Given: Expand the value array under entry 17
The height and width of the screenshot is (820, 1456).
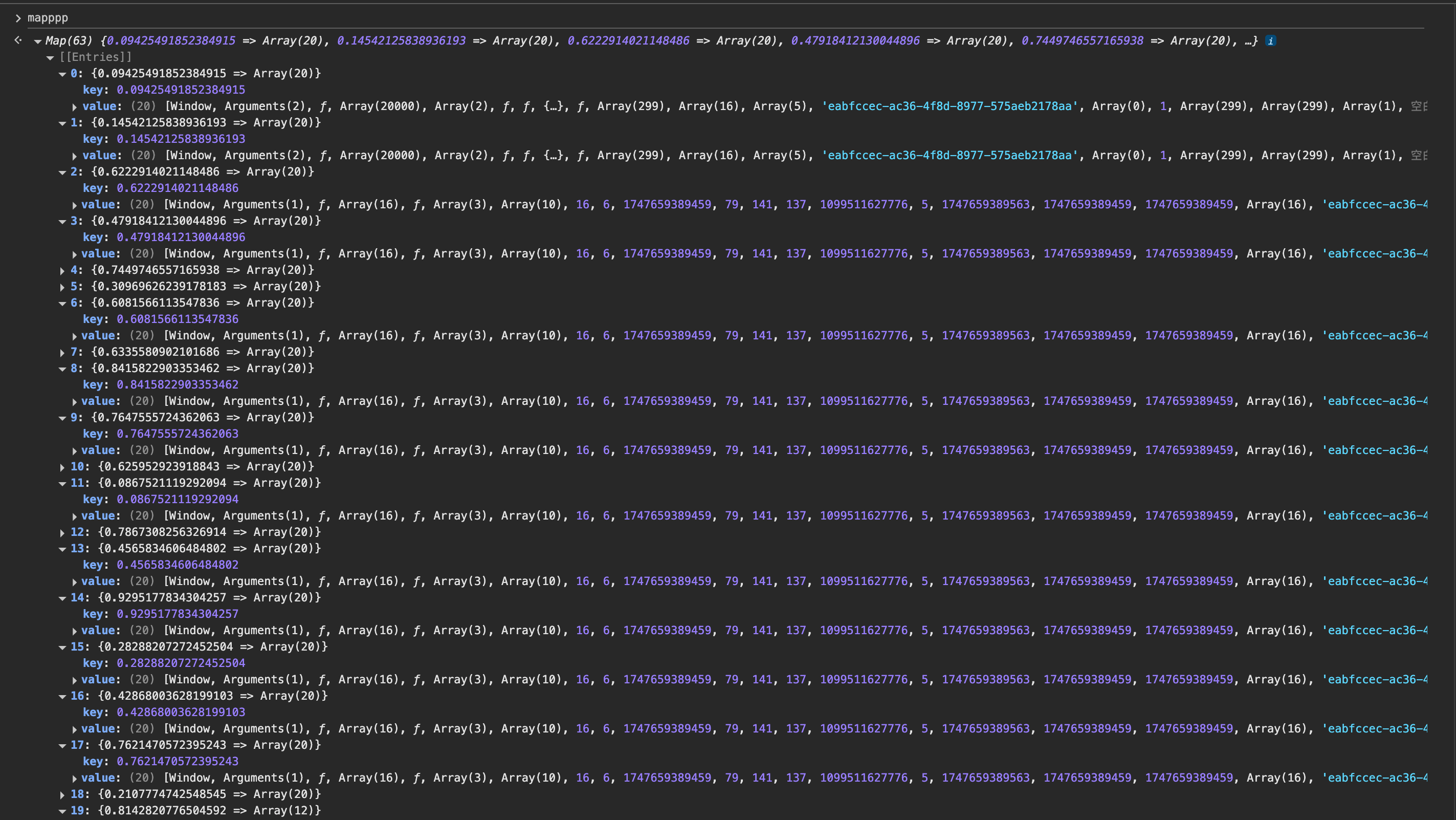Looking at the screenshot, I should [75, 779].
